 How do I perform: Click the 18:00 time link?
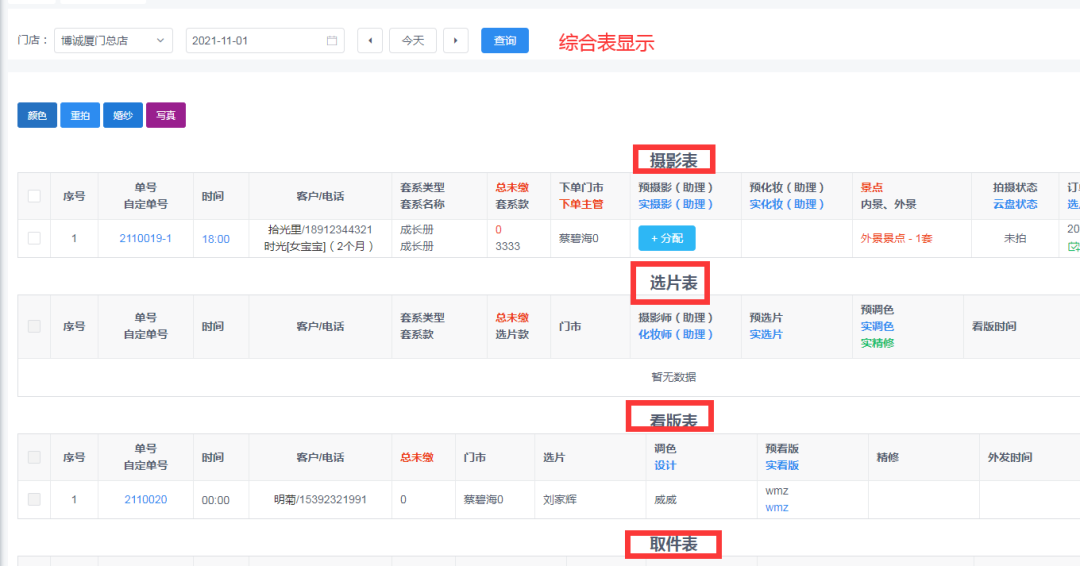tap(216, 239)
